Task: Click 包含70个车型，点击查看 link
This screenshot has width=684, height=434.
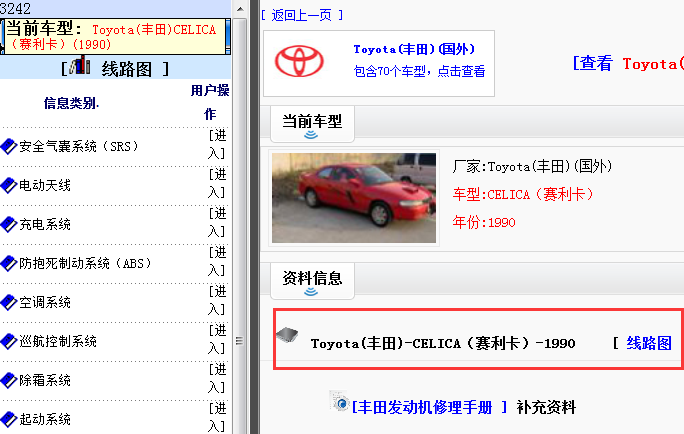Action: (419, 71)
